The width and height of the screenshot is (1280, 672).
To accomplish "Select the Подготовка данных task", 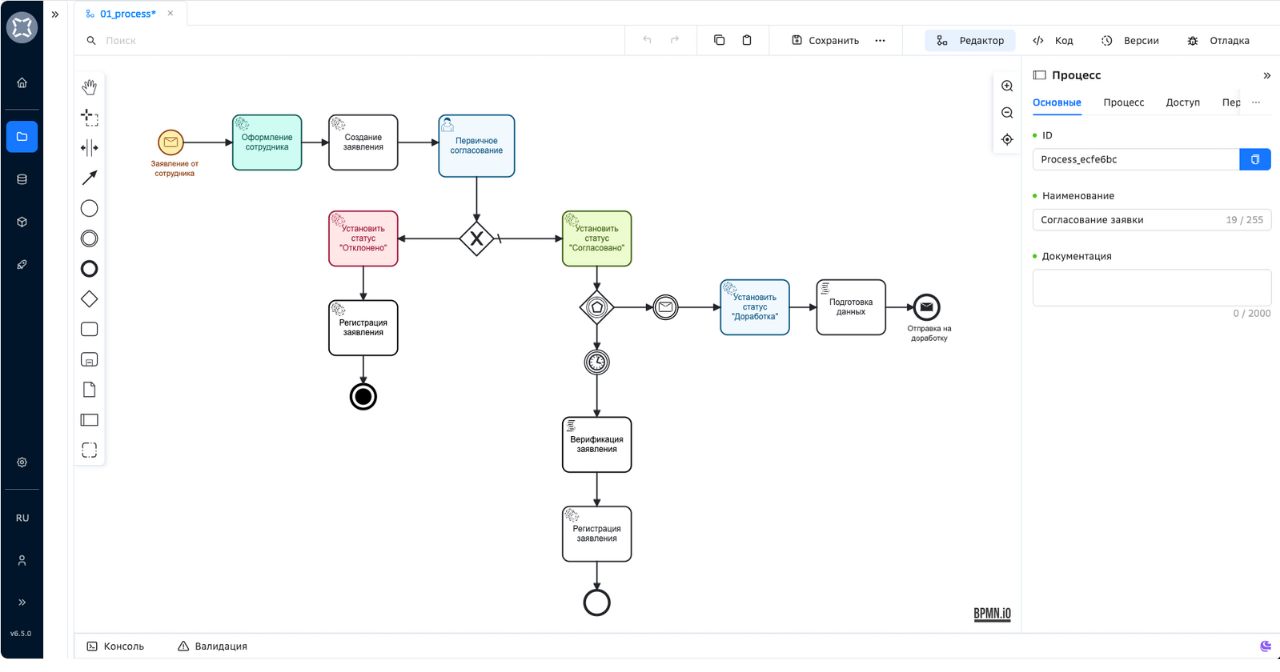I will tap(851, 307).
